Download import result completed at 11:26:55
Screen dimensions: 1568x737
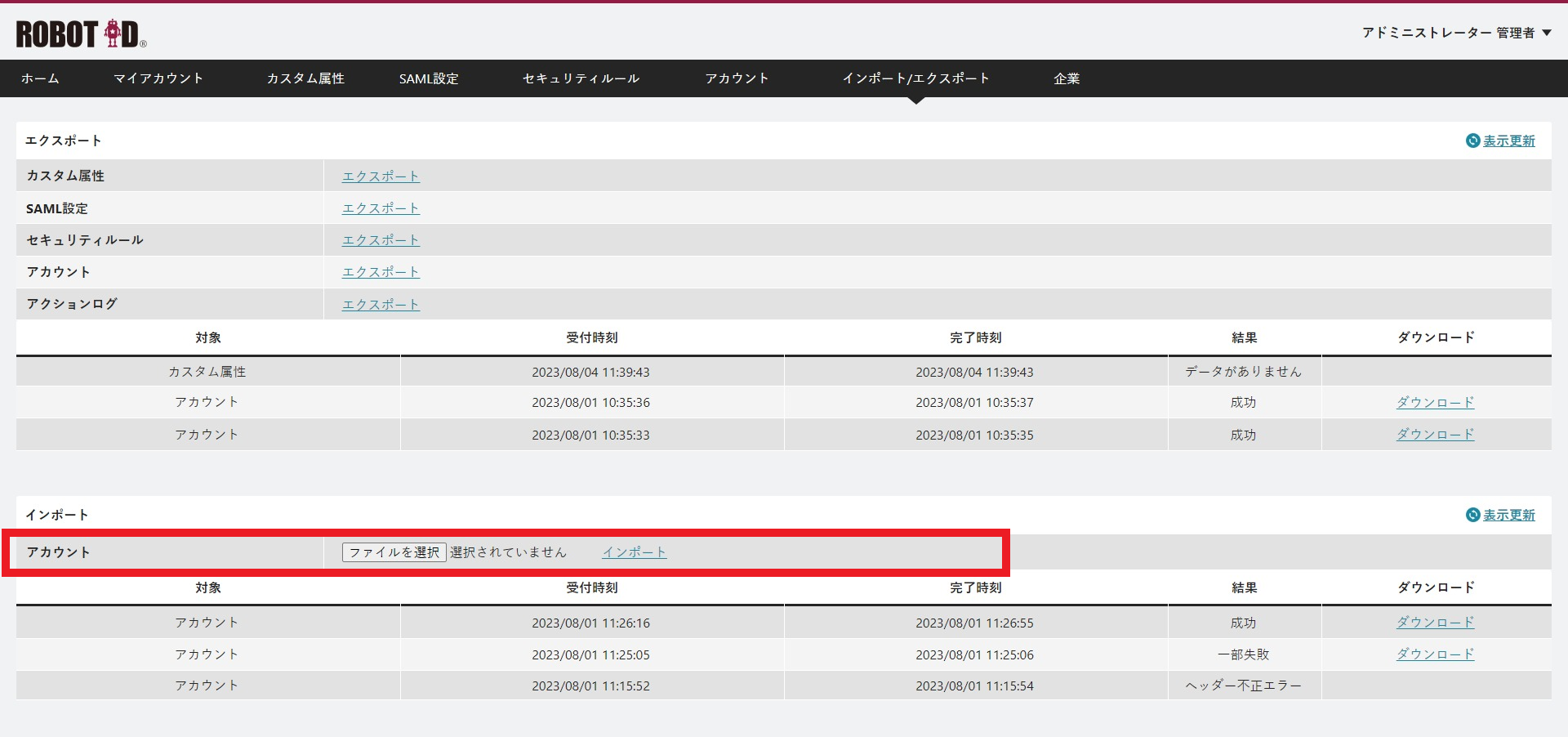pos(1435,622)
